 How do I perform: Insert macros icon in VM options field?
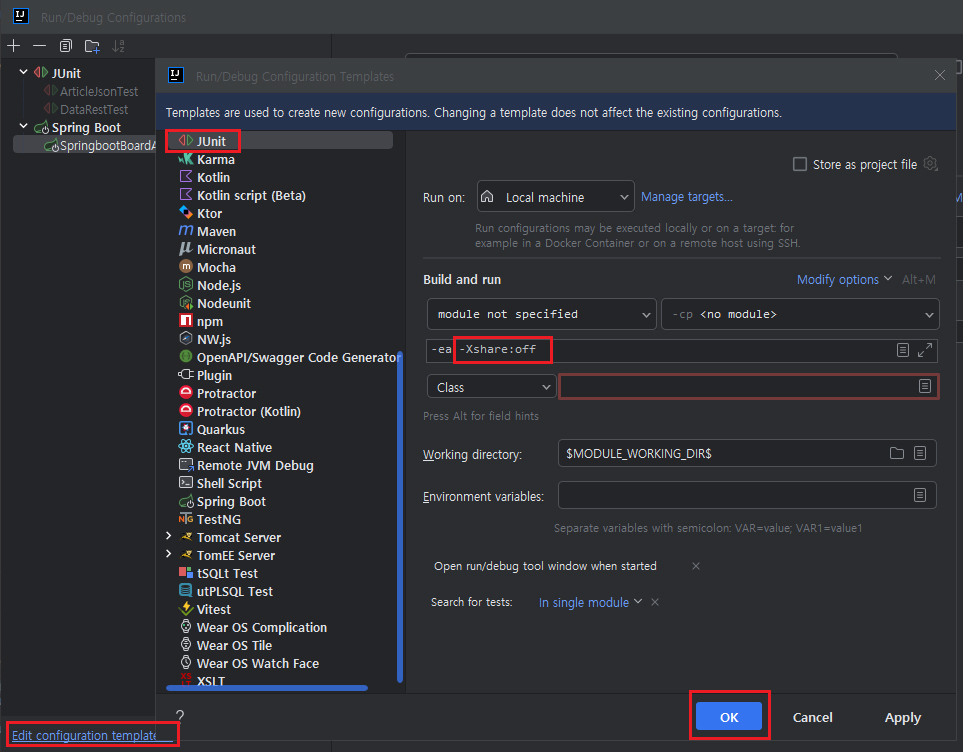tap(903, 350)
